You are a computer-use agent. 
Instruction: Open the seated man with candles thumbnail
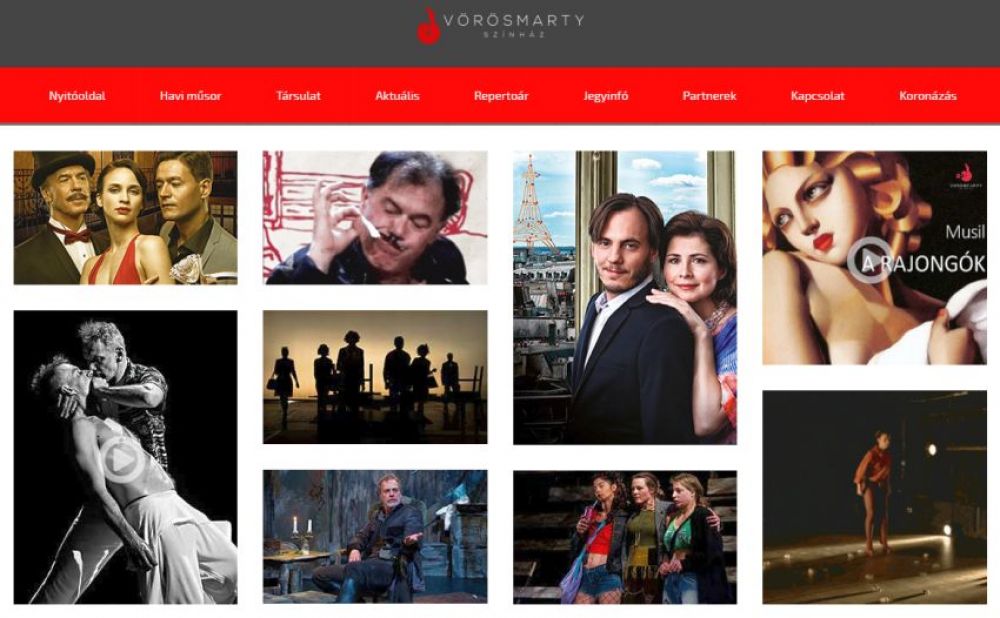tap(375, 537)
